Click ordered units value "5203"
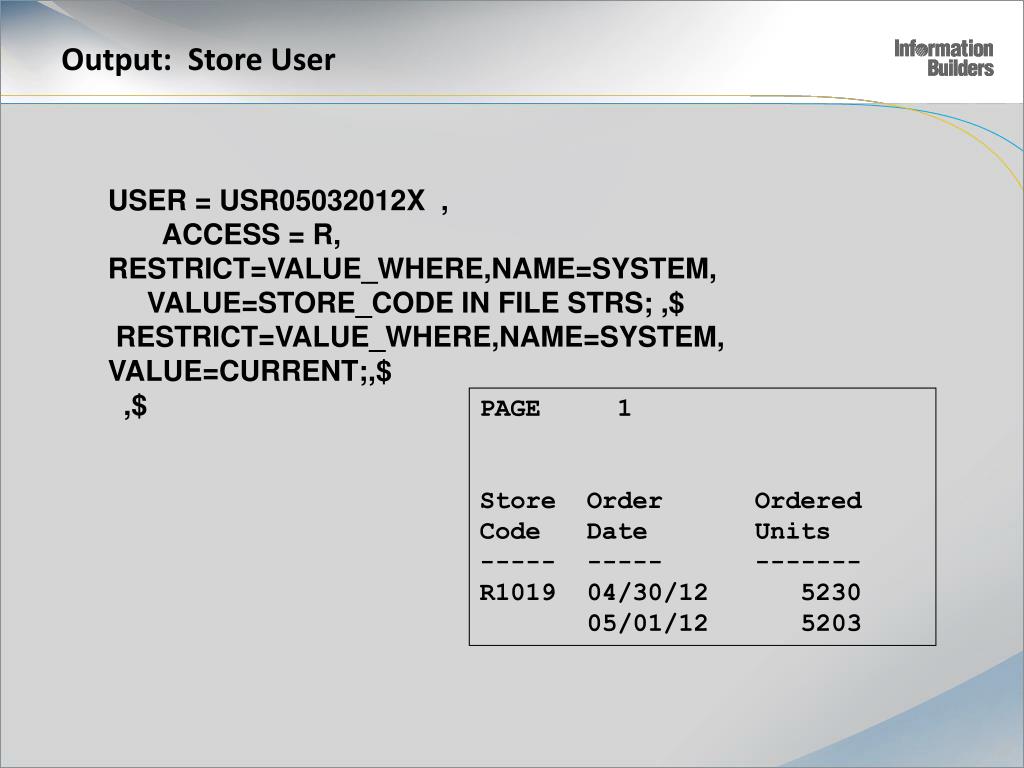This screenshot has width=1024, height=768. (x=831, y=623)
